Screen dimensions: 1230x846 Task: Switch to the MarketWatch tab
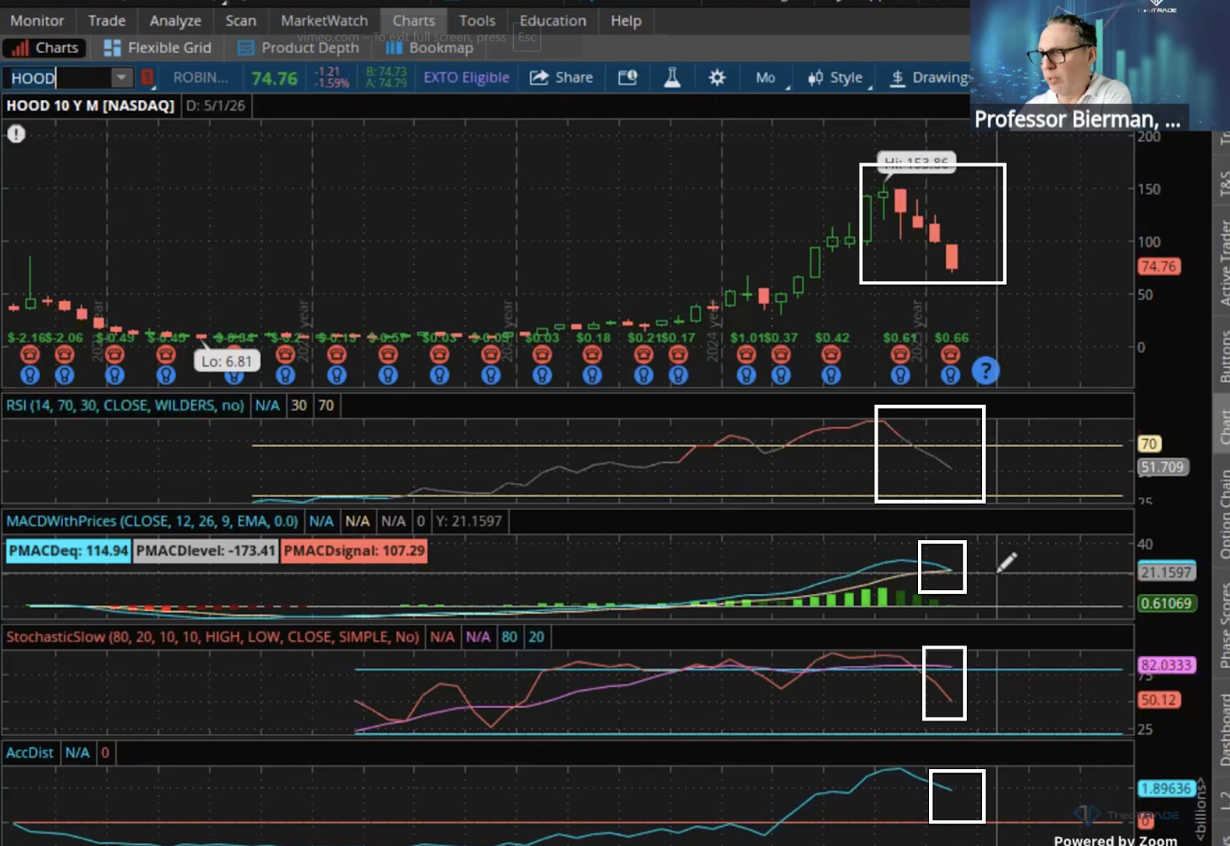(x=324, y=20)
